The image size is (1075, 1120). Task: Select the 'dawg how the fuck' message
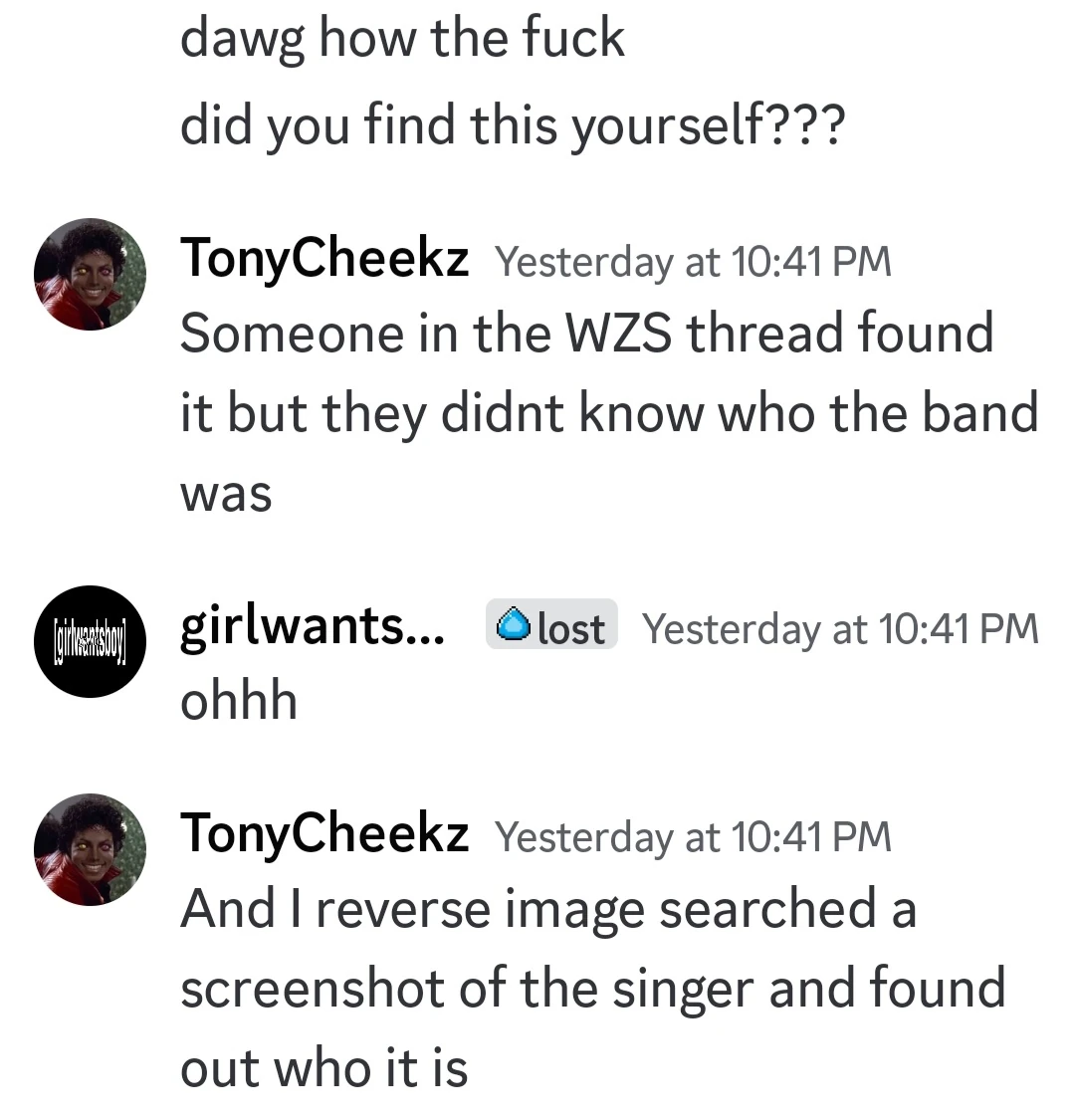pos(402,40)
